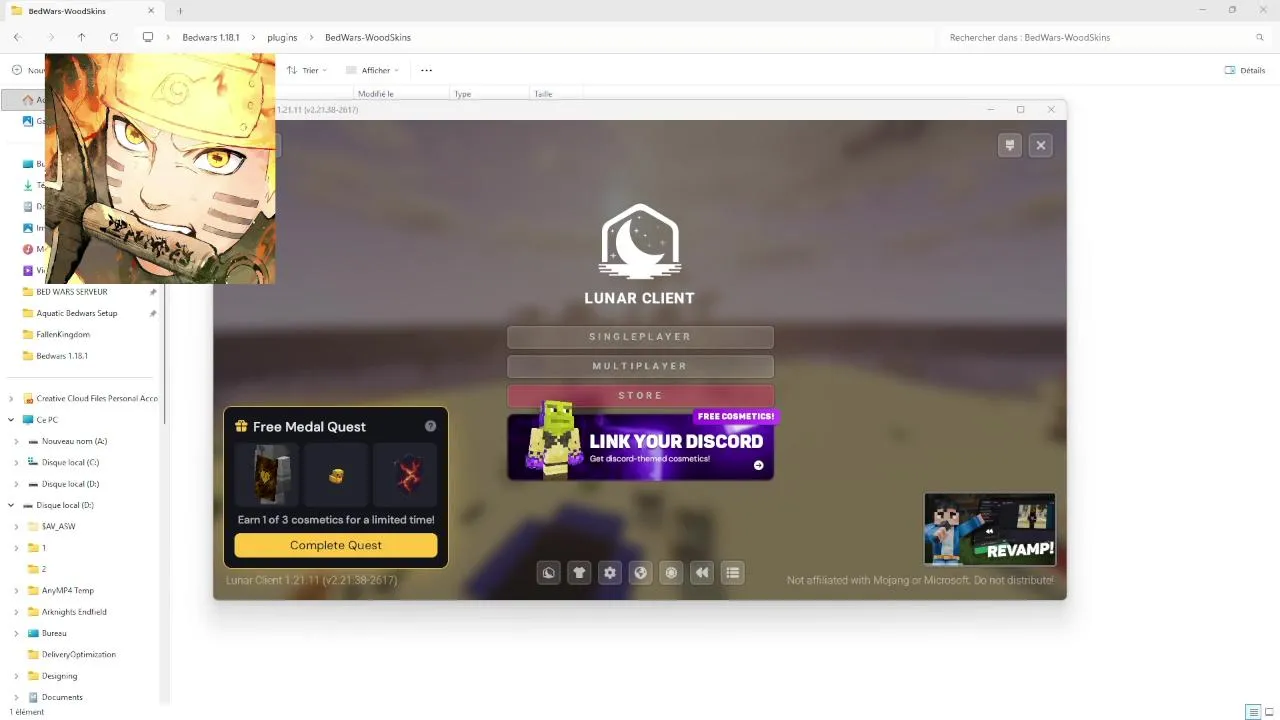Open Lunar Client settings gear icon
The width and height of the screenshot is (1280, 720).
pos(610,573)
